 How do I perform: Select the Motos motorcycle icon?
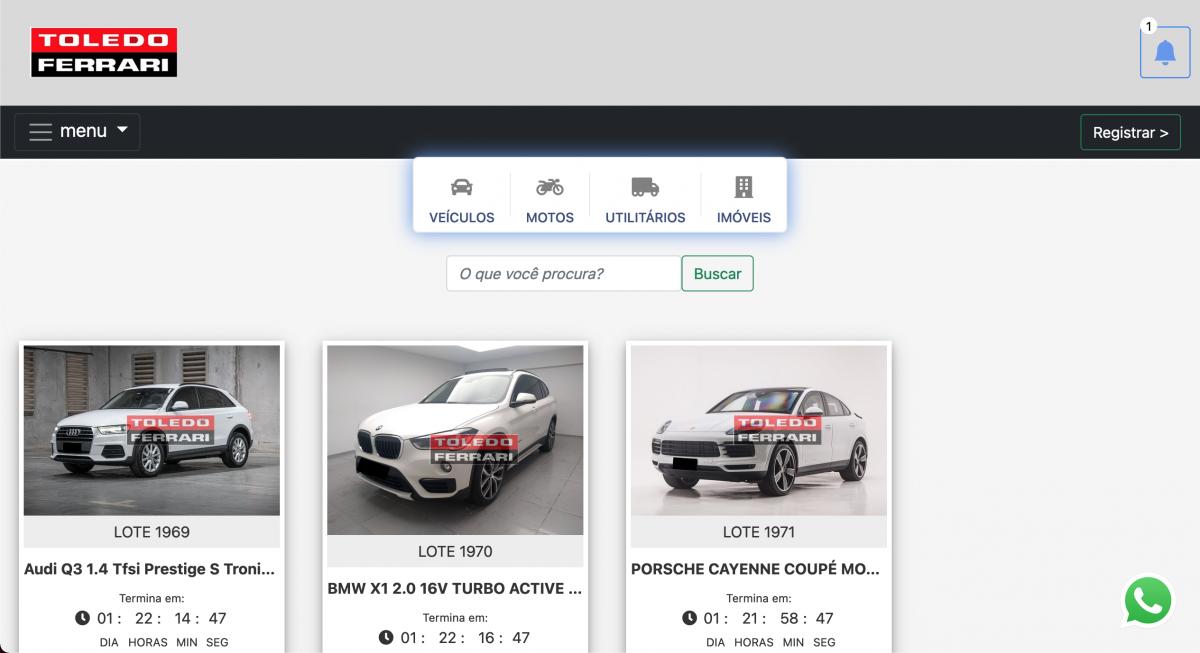[550, 187]
